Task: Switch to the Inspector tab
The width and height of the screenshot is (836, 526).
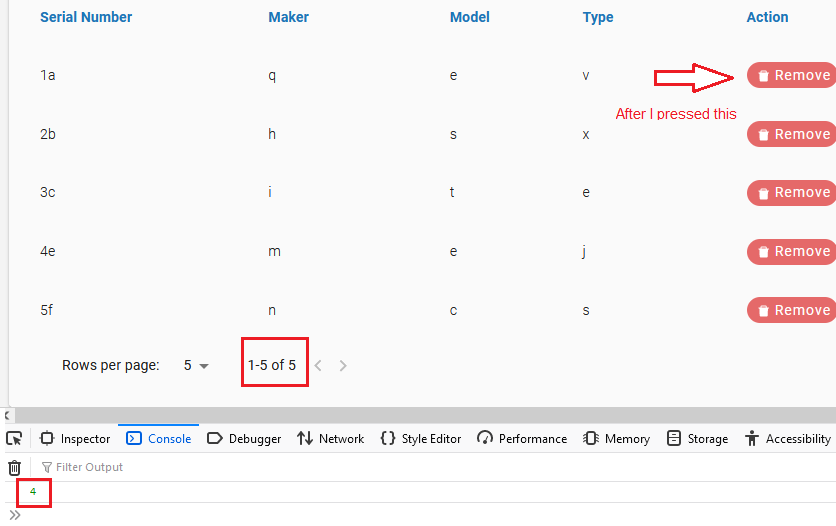Action: (x=75, y=439)
